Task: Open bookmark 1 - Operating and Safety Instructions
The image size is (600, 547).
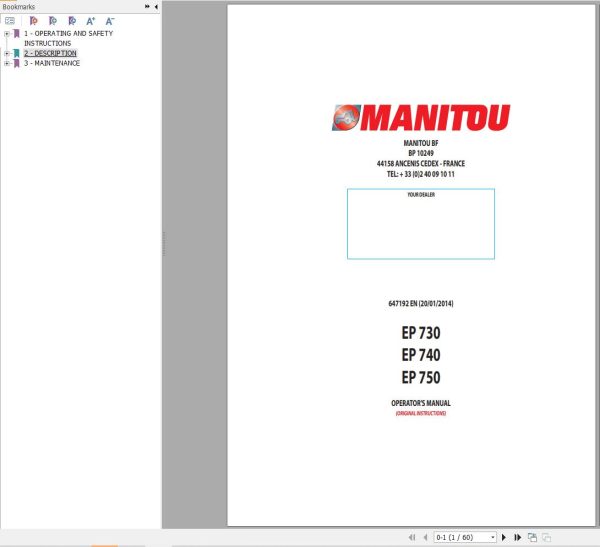Action: pyautogui.click(x=68, y=38)
